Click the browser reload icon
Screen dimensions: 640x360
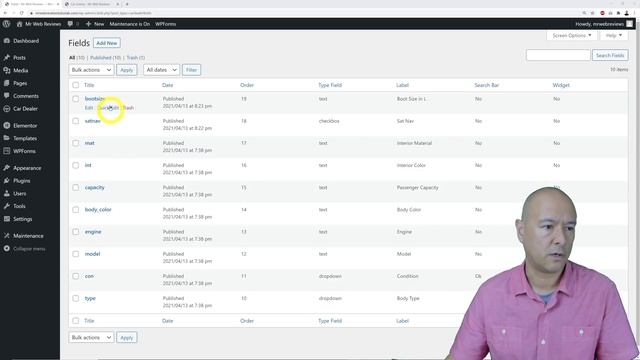(x=22, y=13)
